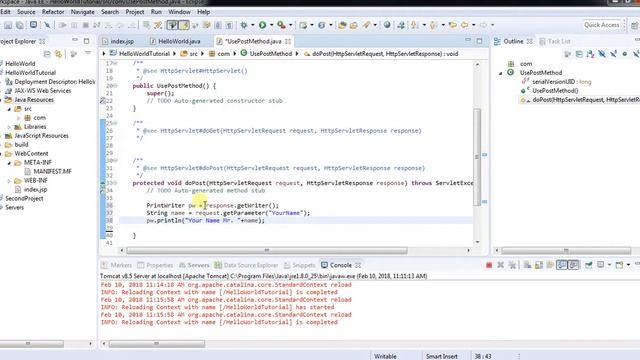The height and width of the screenshot is (360, 640).
Task: Select index.jsp file in Project Explorer
Action: [35, 189]
